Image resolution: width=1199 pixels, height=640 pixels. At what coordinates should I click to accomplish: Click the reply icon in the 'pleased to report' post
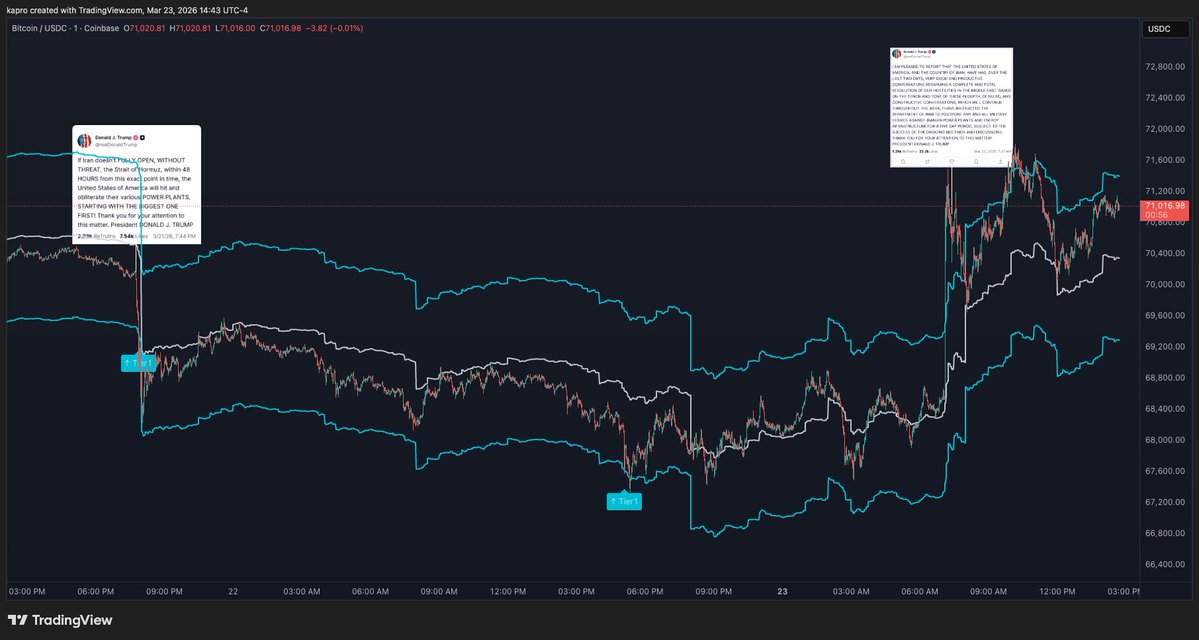click(903, 161)
